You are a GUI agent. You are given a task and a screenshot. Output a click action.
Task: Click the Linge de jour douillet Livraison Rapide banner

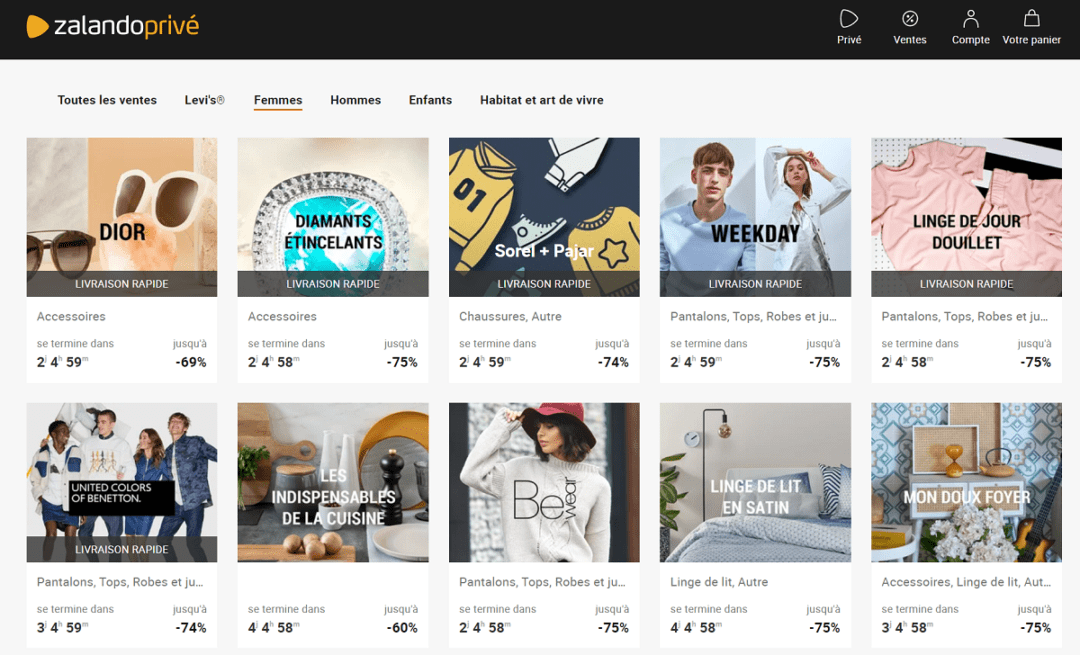(966, 284)
